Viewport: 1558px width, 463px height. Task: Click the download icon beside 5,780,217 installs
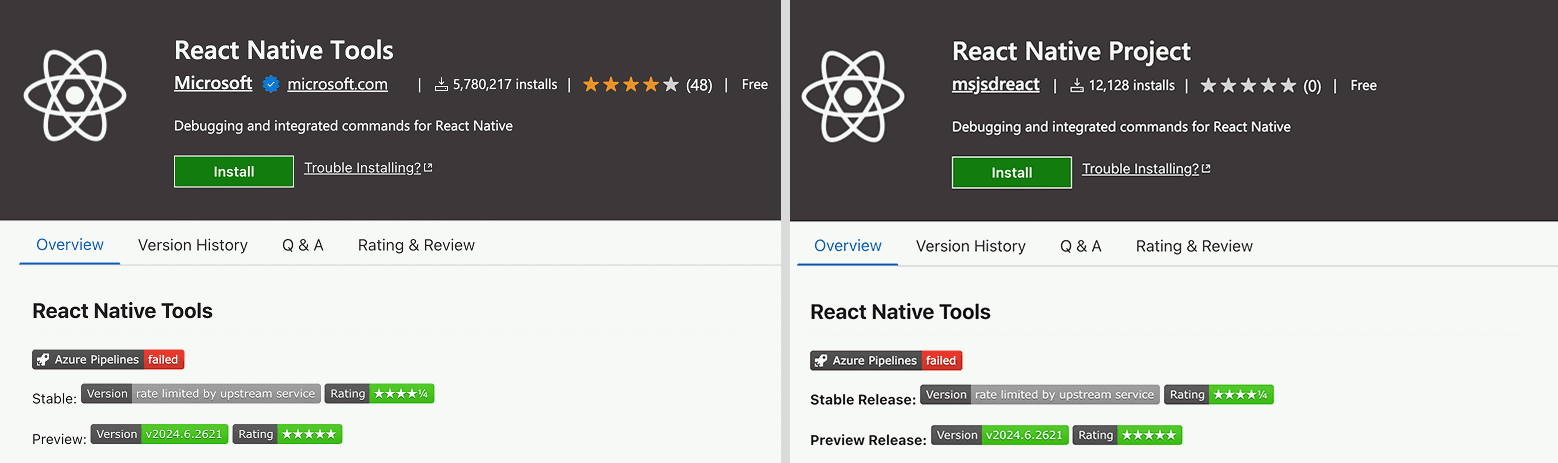point(441,85)
